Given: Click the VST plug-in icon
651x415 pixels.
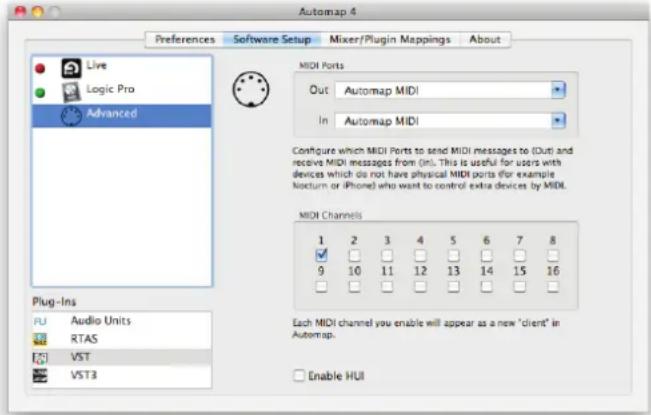Looking at the screenshot, I should tap(40, 358).
